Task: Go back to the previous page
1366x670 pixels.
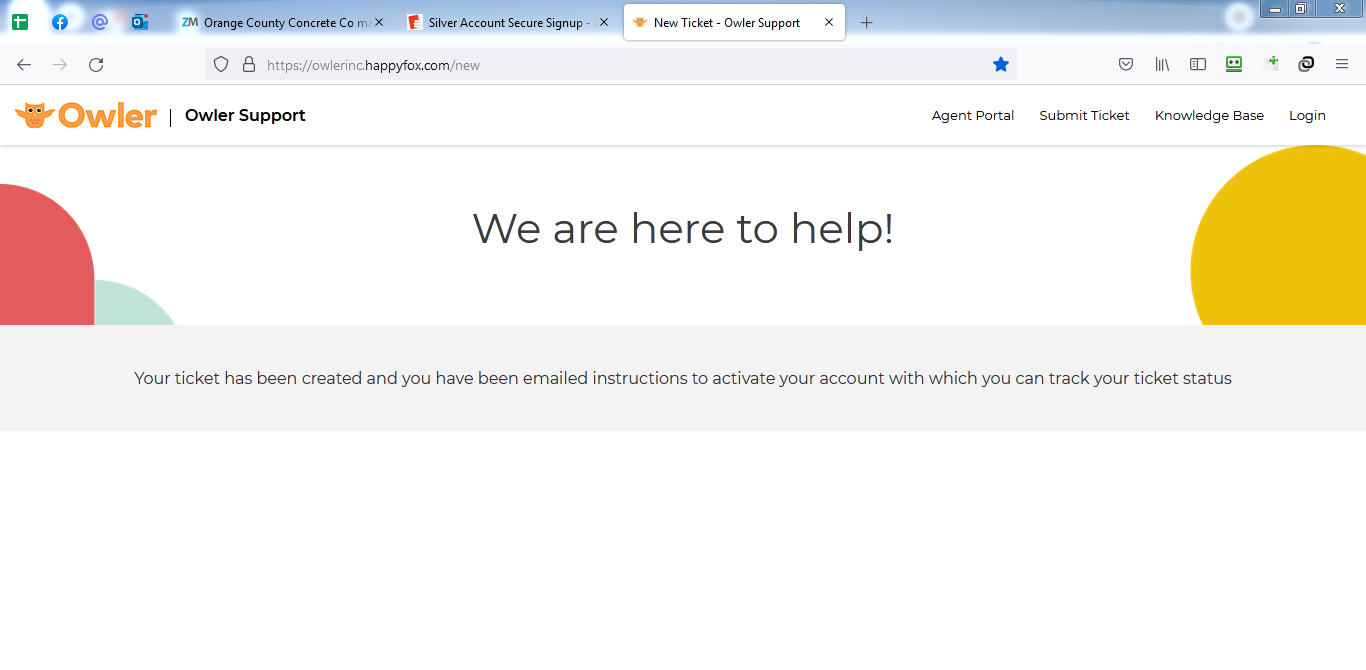Action: point(24,65)
